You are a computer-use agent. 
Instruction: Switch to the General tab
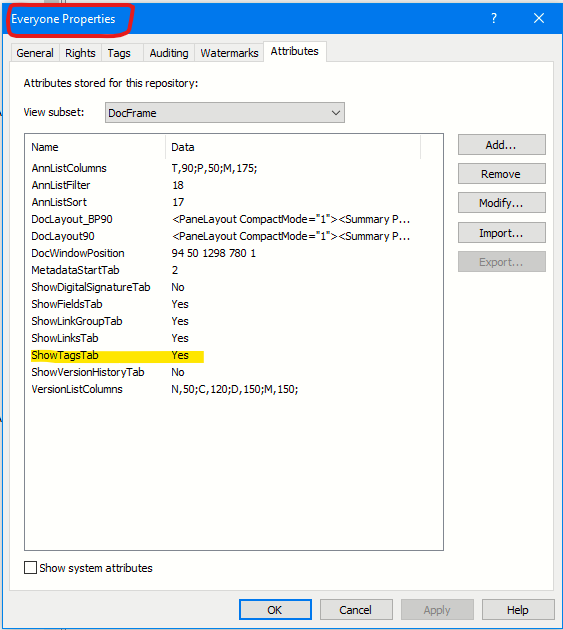[35, 53]
